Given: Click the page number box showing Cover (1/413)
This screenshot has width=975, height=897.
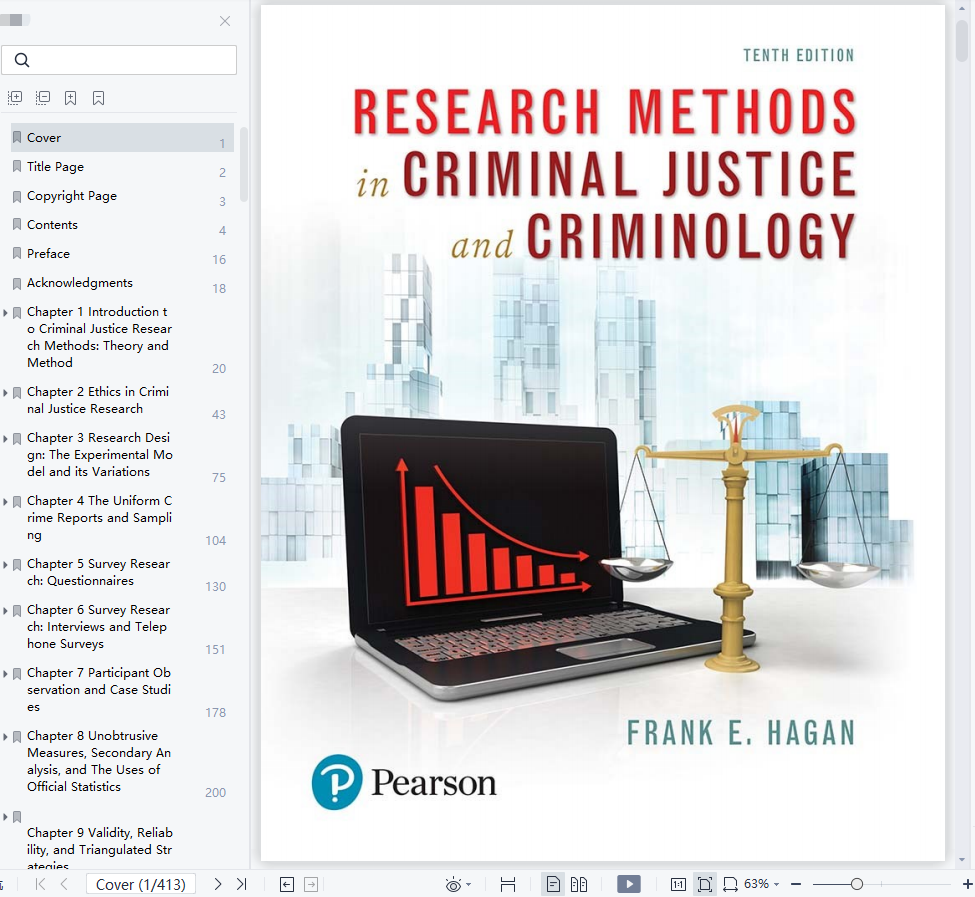Looking at the screenshot, I should [141, 884].
